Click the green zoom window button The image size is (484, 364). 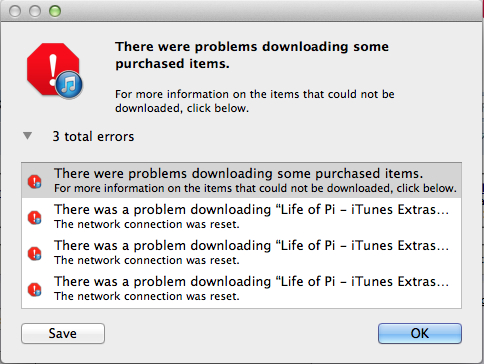pyautogui.click(x=55, y=11)
